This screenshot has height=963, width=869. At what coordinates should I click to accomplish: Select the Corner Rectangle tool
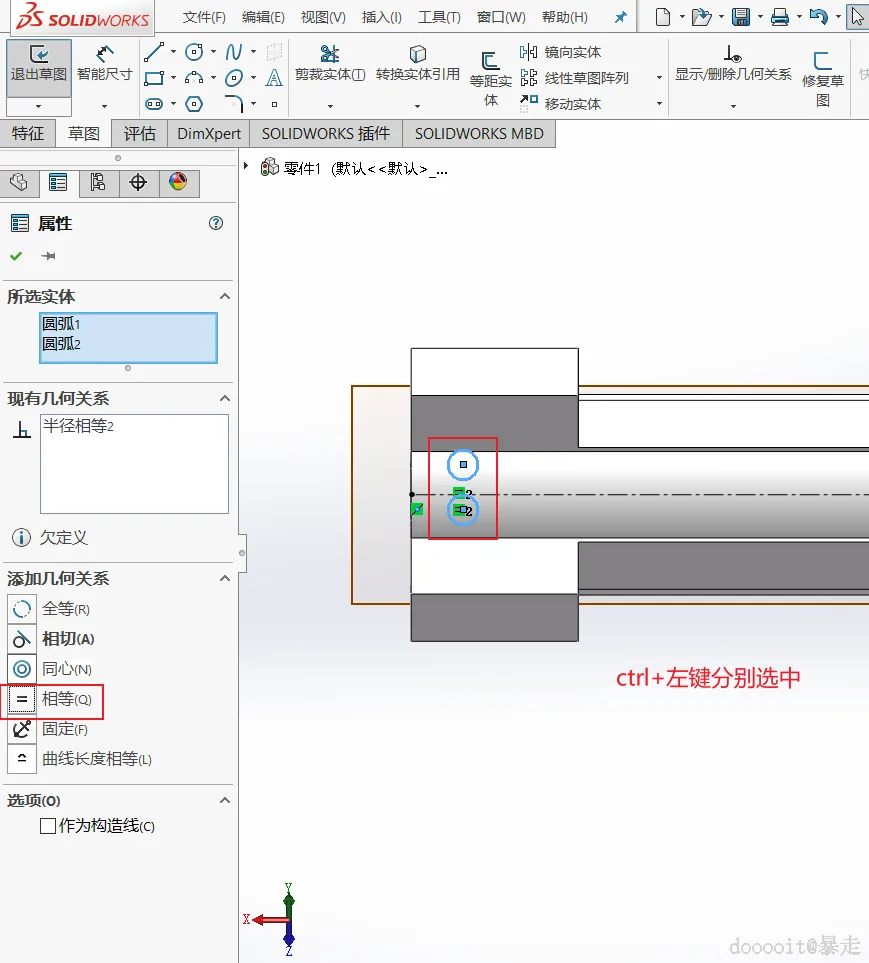(x=154, y=78)
